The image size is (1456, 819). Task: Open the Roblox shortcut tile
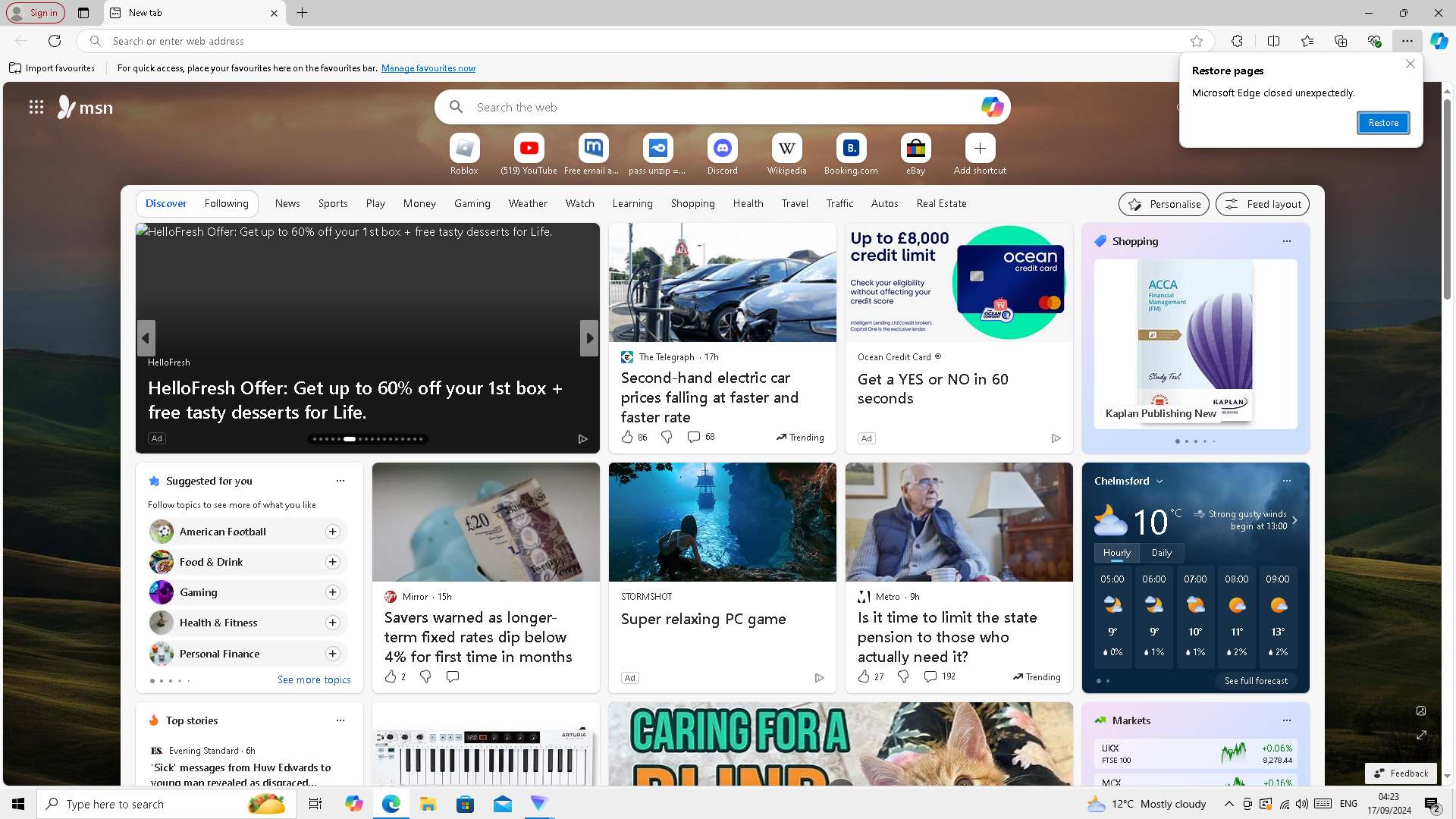pos(464,155)
